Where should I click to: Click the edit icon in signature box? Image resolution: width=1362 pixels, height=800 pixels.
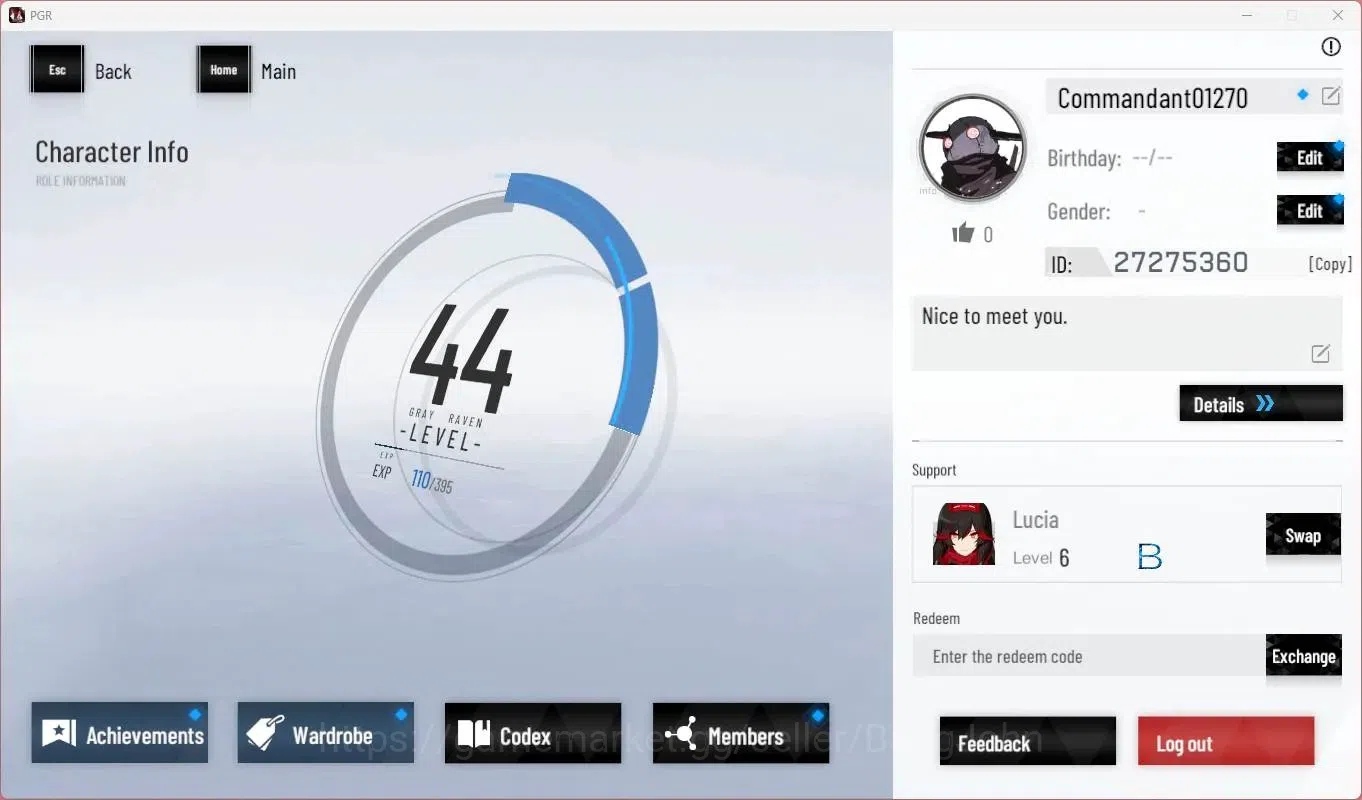(x=1320, y=353)
